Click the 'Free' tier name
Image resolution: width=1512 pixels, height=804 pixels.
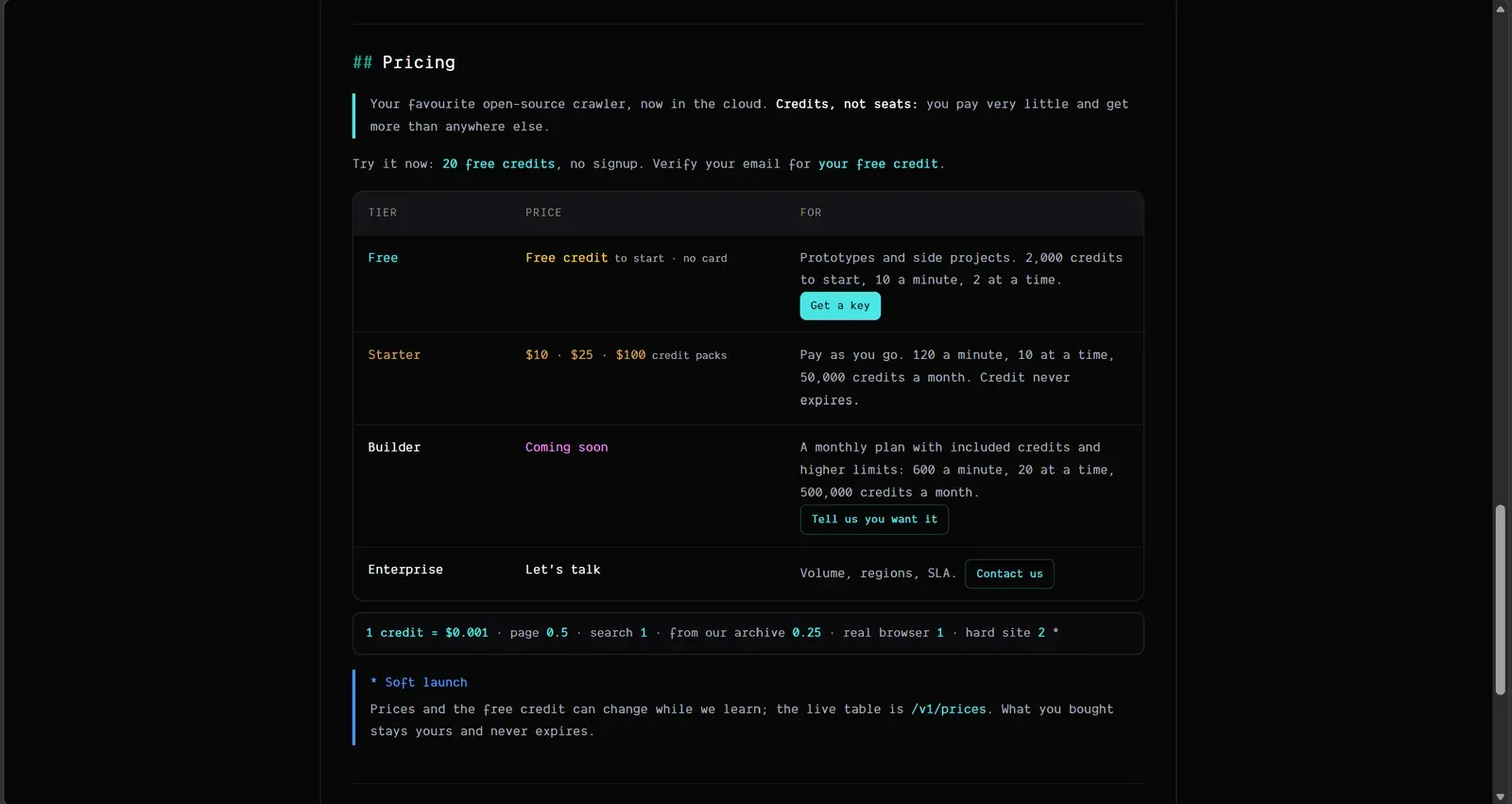pyautogui.click(x=383, y=258)
